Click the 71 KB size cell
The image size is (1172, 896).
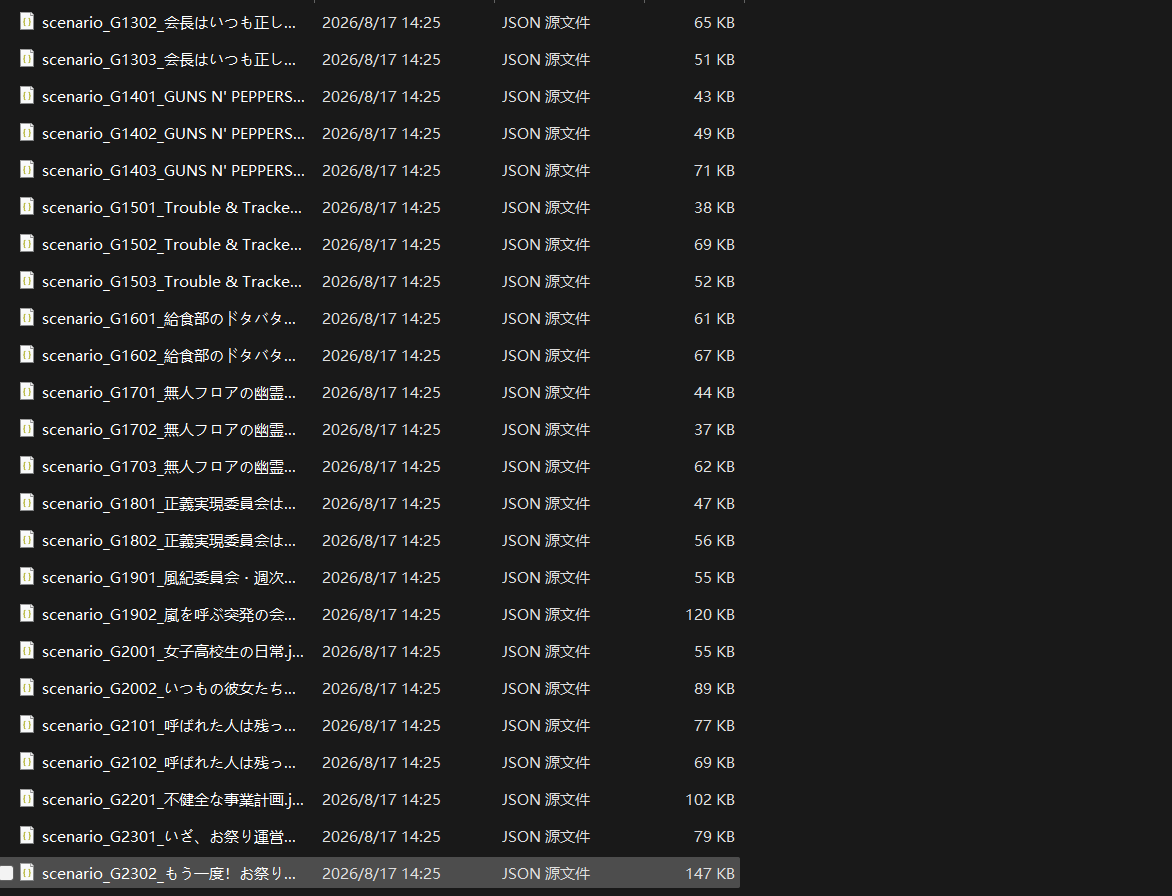tap(714, 170)
